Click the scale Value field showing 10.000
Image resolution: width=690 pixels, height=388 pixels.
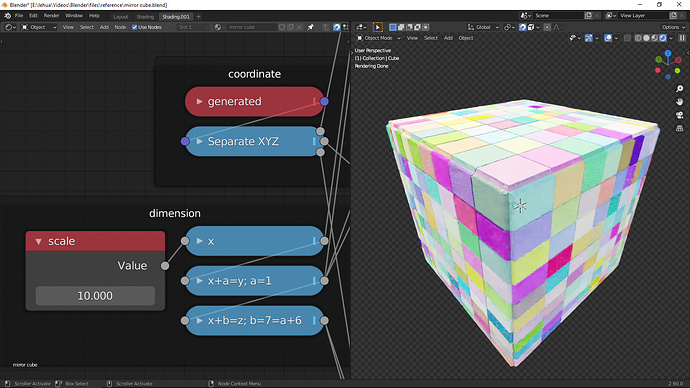[x=95, y=296]
